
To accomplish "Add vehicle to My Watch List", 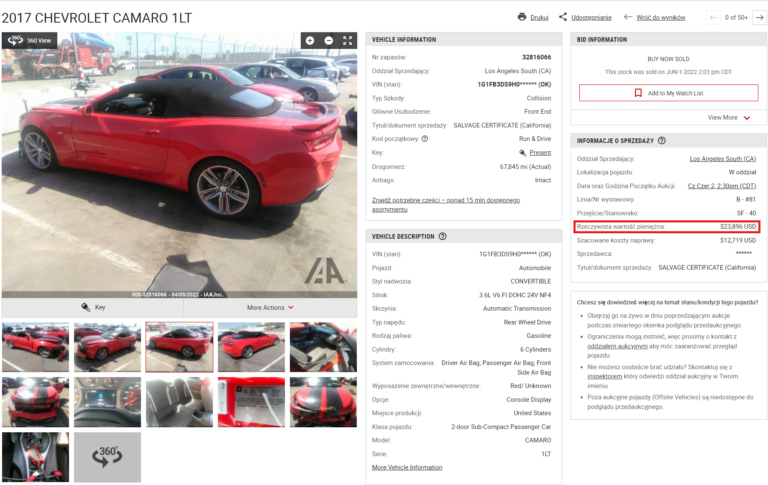I will click(x=668, y=93).
